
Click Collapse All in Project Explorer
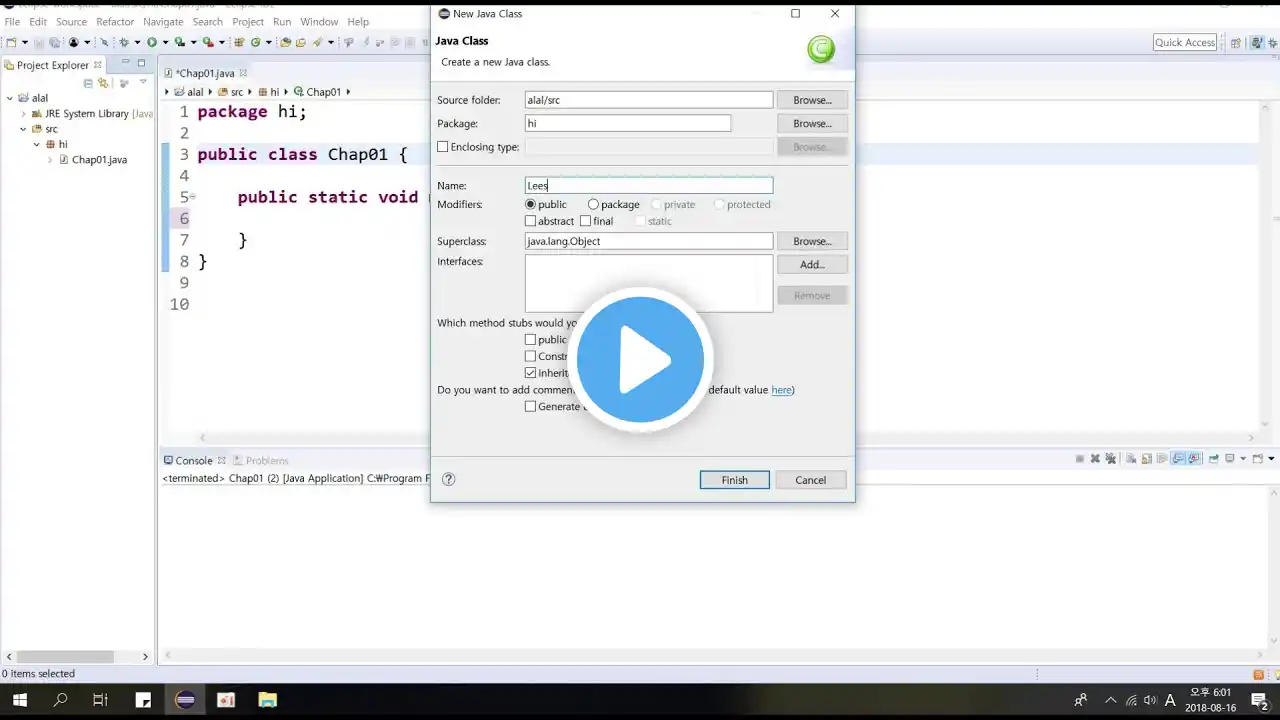(88, 83)
